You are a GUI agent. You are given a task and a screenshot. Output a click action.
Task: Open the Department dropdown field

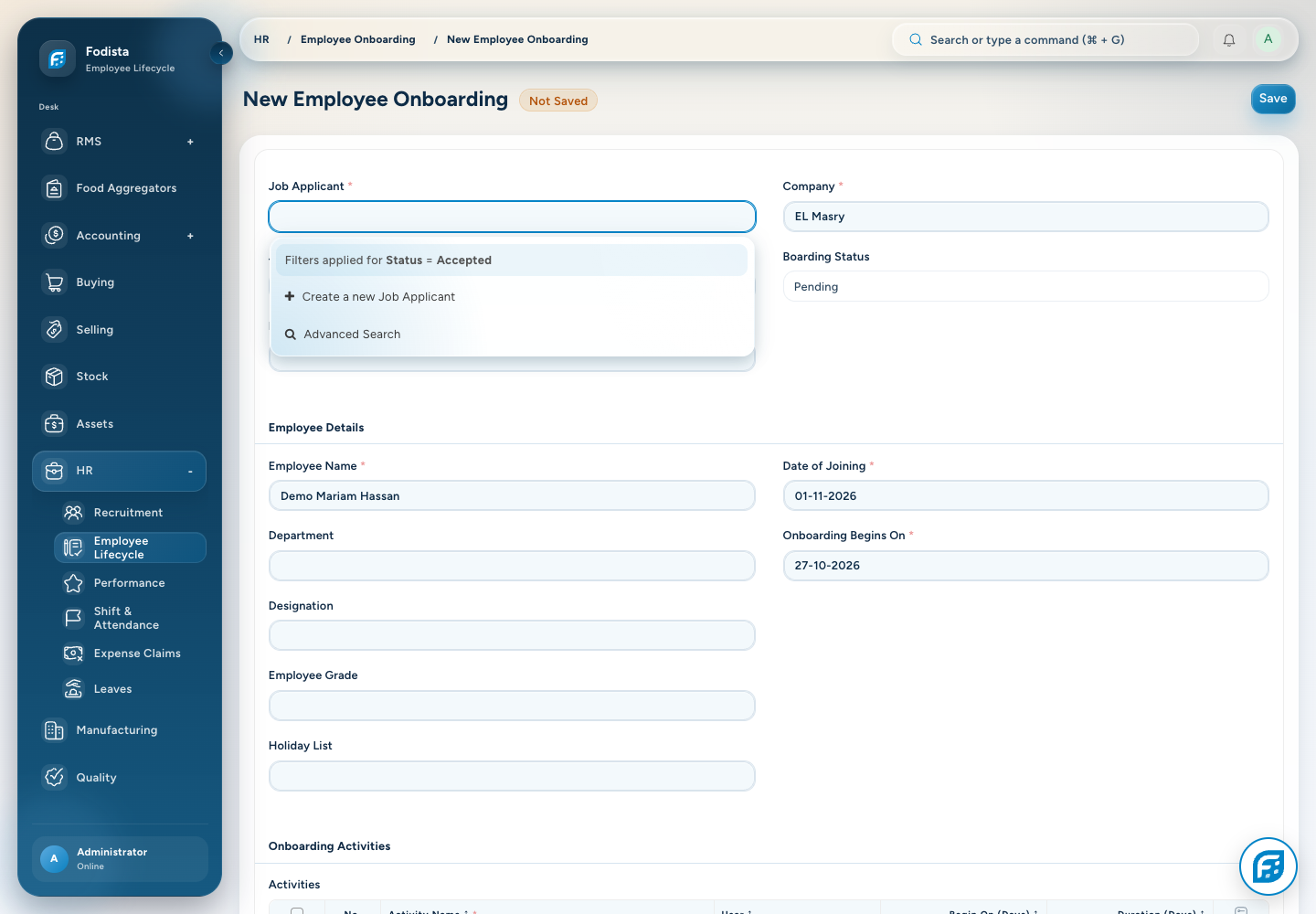tap(512, 566)
